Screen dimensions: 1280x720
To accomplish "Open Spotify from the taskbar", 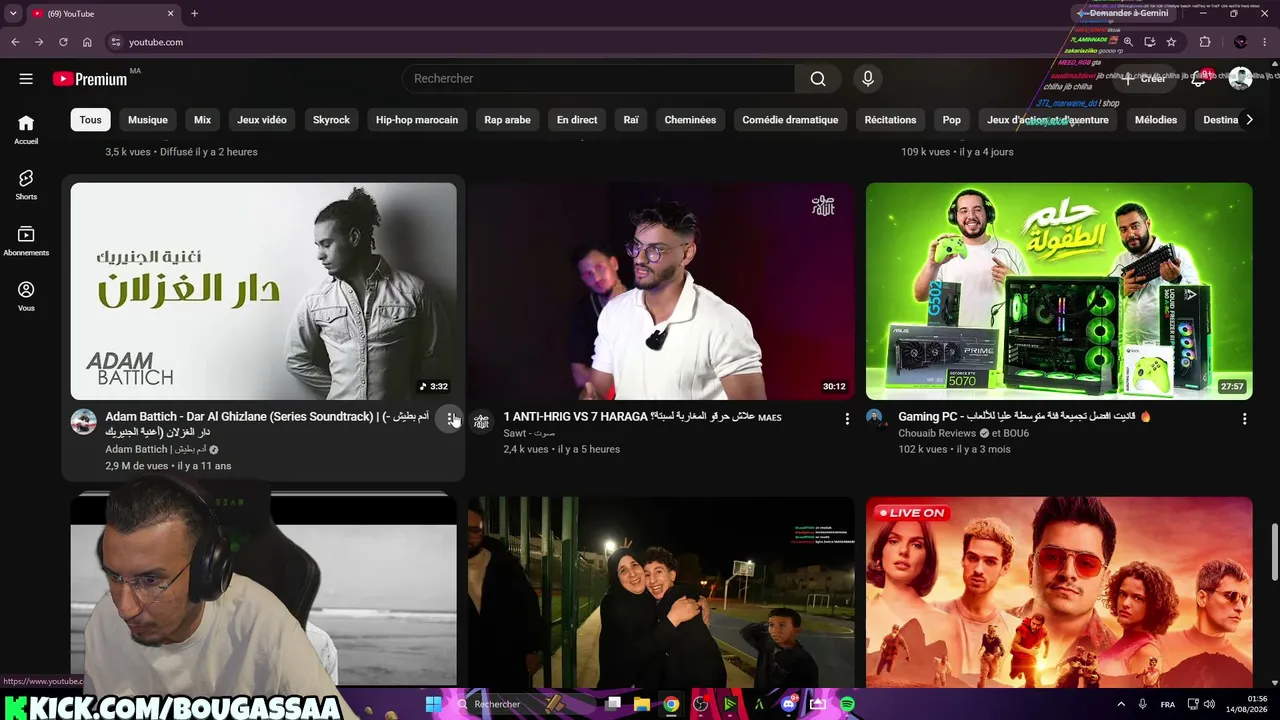I will coord(848,704).
